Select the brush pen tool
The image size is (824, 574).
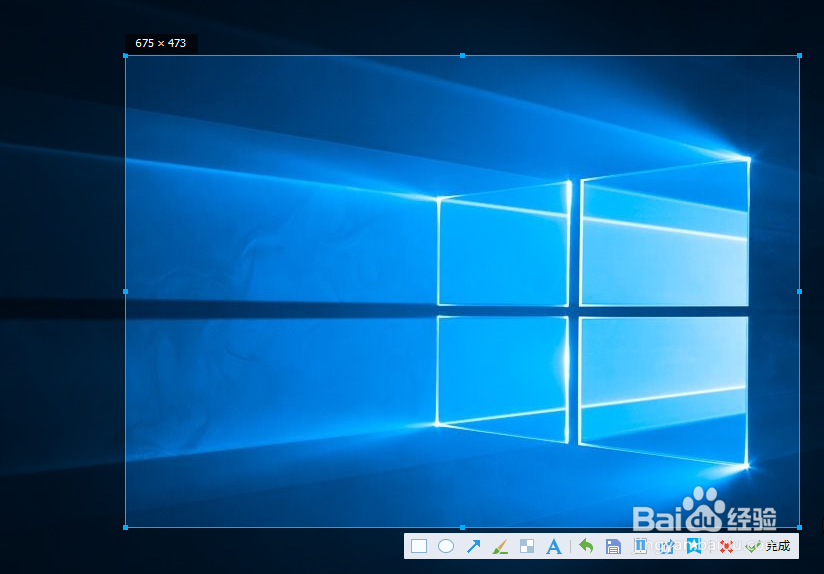pos(500,547)
